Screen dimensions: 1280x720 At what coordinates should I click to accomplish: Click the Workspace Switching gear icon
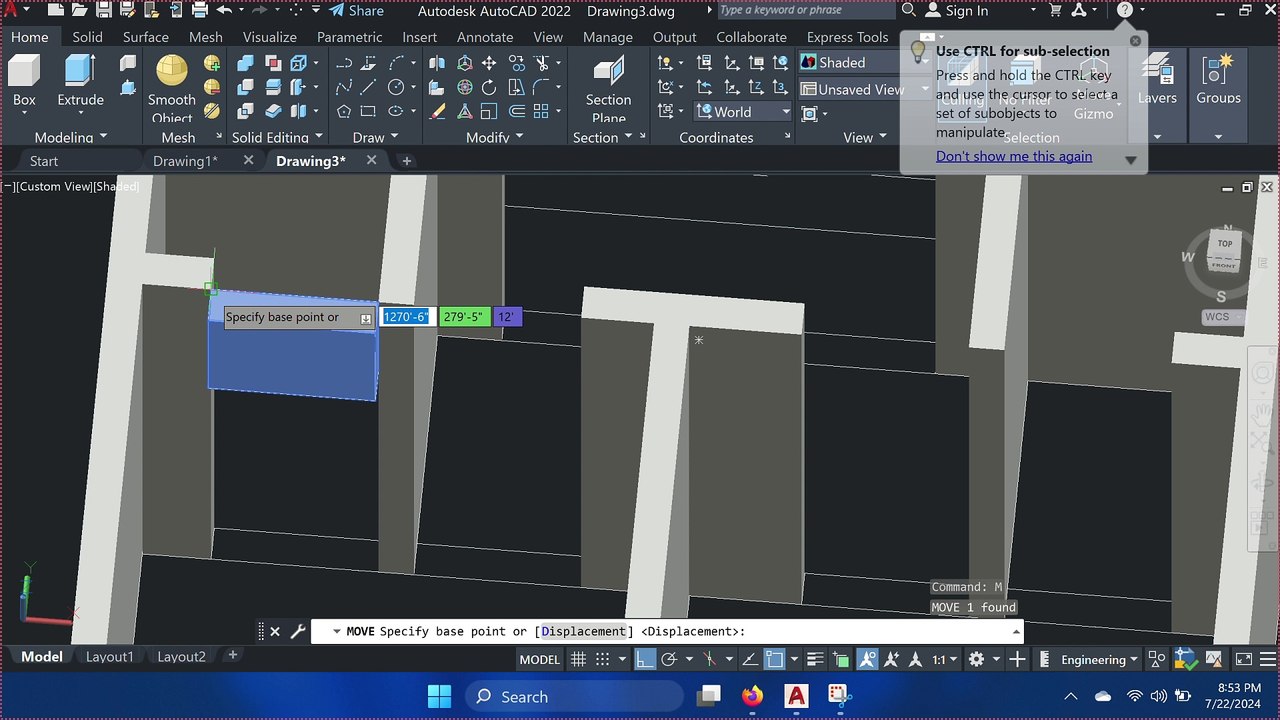(976, 659)
